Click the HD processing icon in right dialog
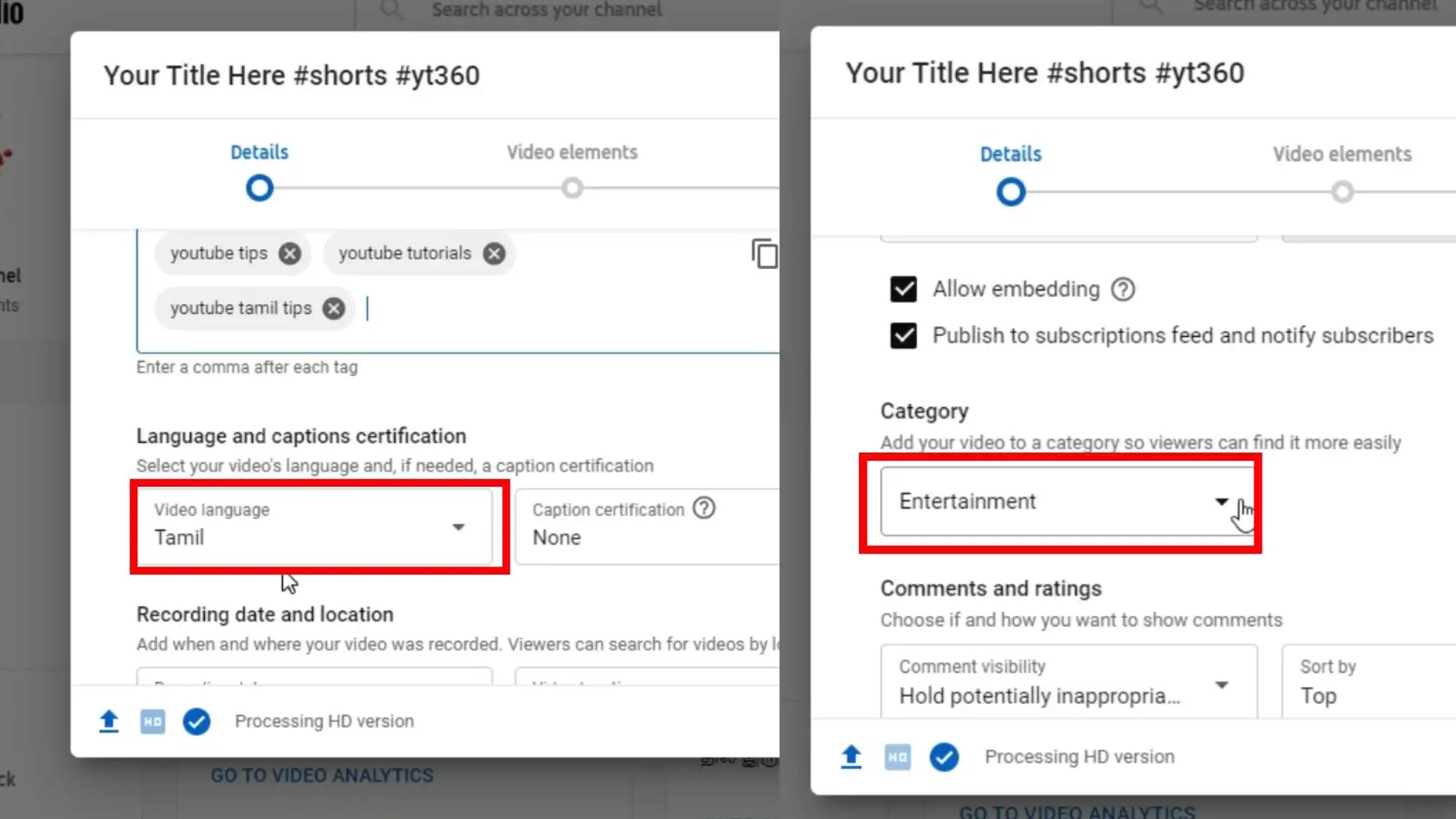 pyautogui.click(x=898, y=757)
